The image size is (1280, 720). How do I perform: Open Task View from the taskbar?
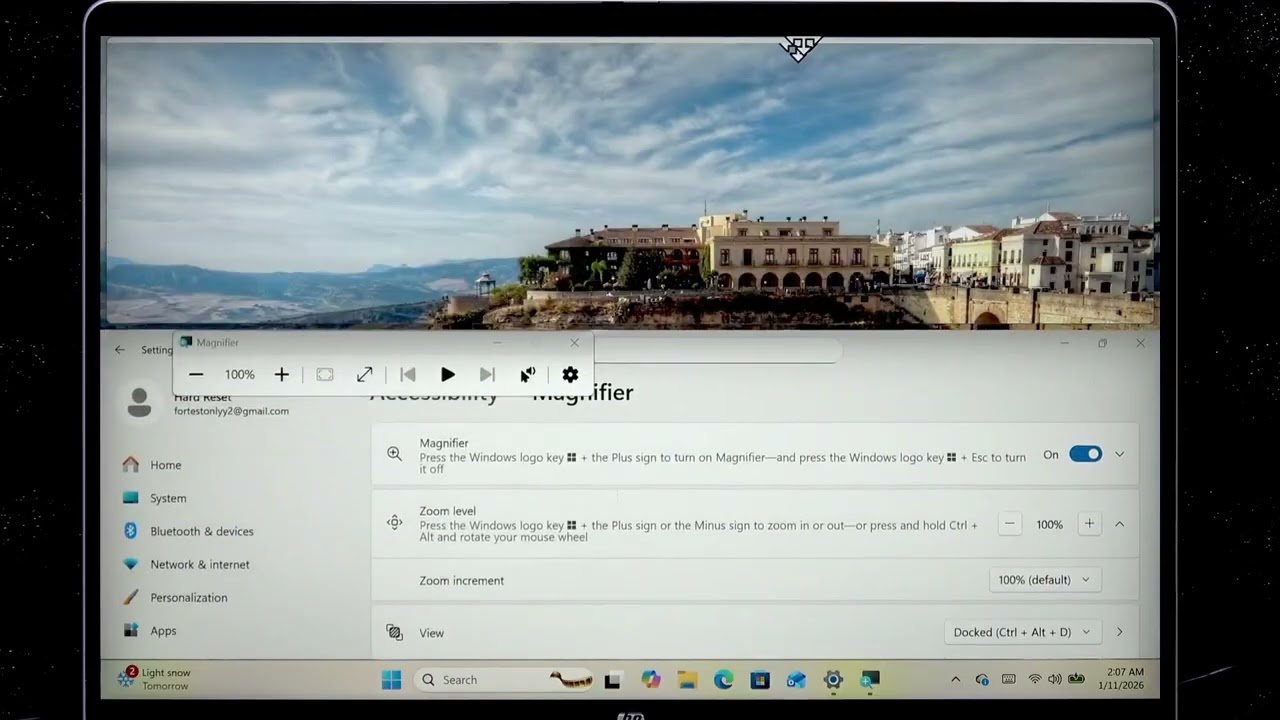click(612, 680)
